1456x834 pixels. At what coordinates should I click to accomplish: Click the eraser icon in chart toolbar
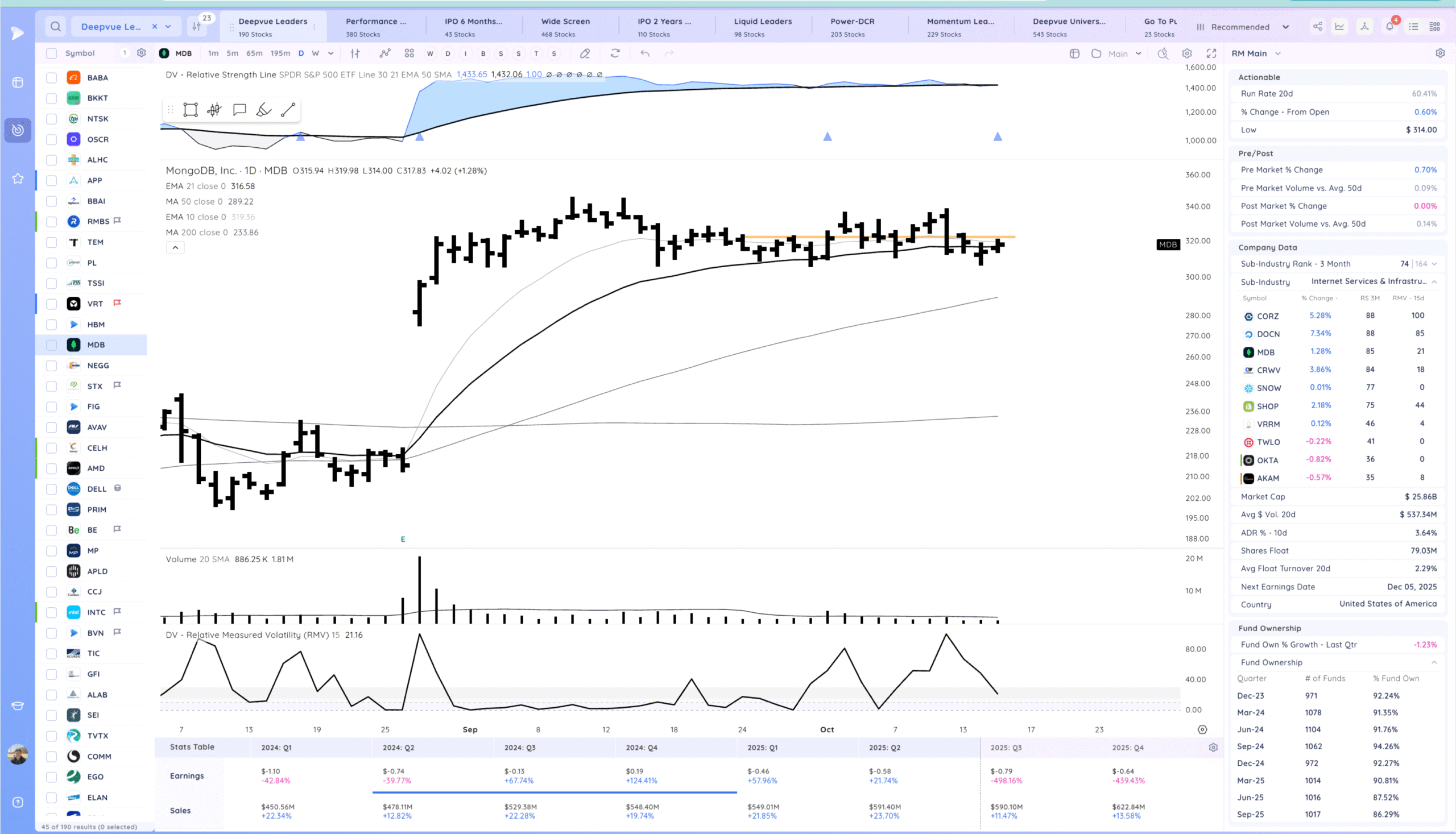click(x=585, y=53)
